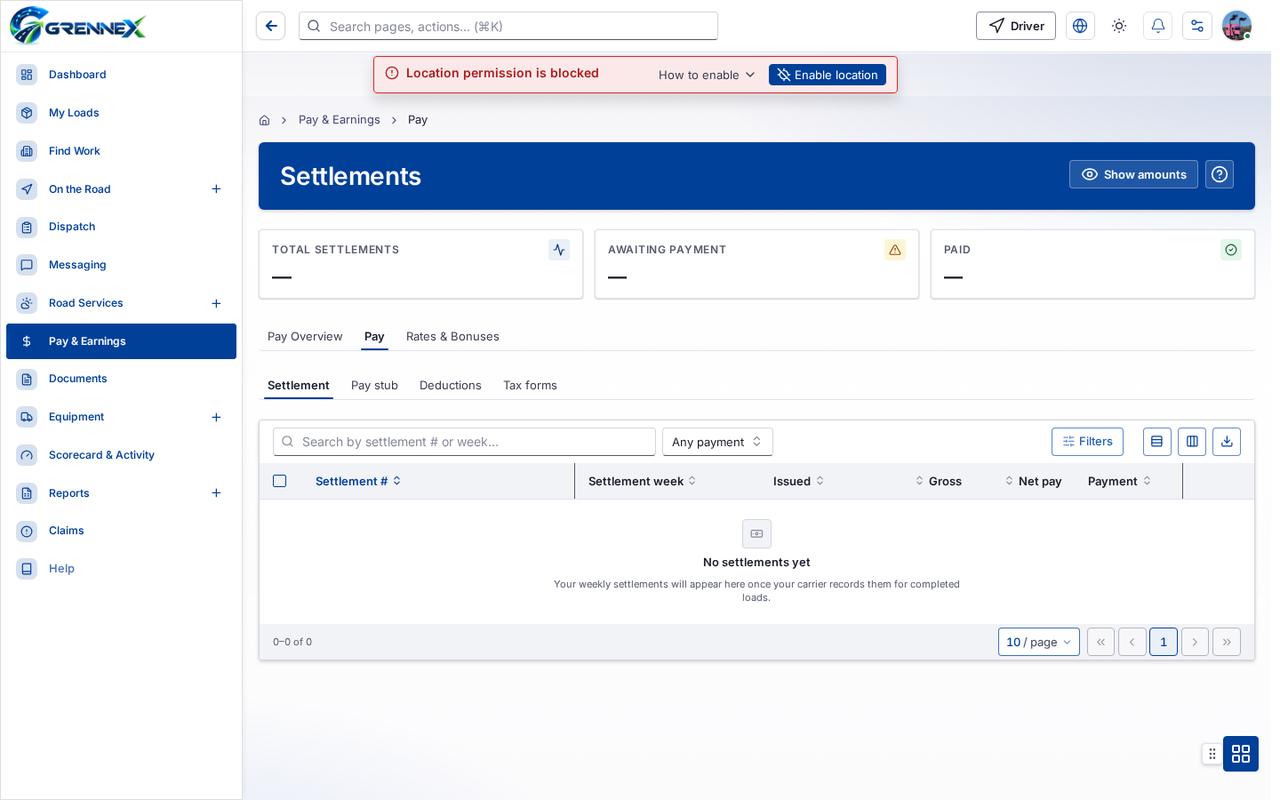Expand the On the Road menu
This screenshot has height=800, width=1280.
216,189
